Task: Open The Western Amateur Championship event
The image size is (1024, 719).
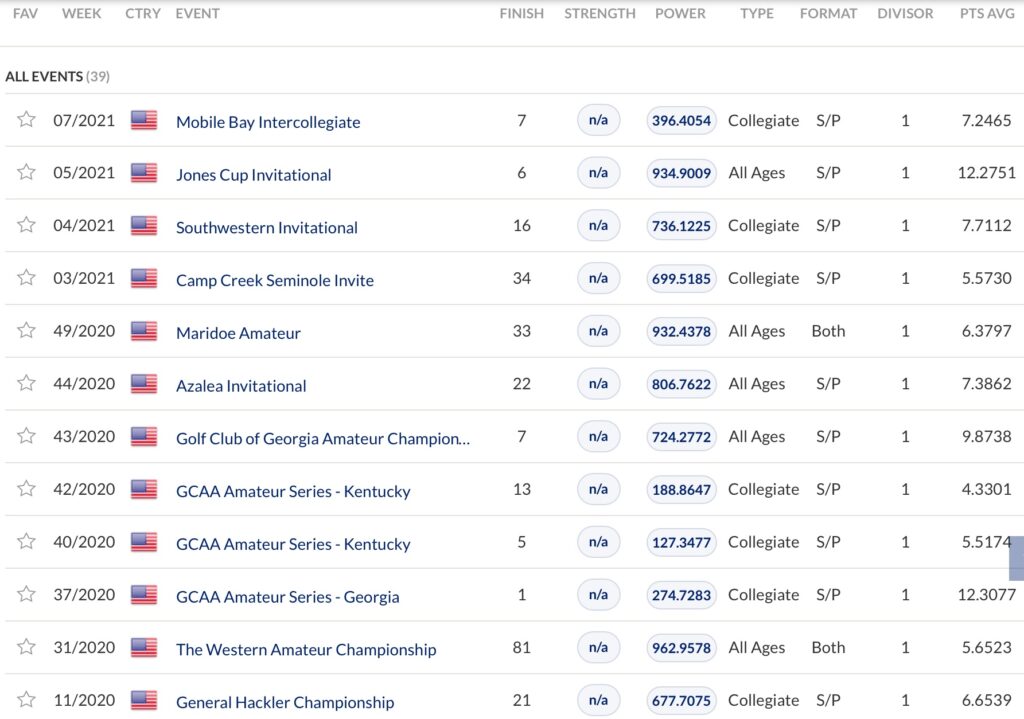Action: pos(306,650)
